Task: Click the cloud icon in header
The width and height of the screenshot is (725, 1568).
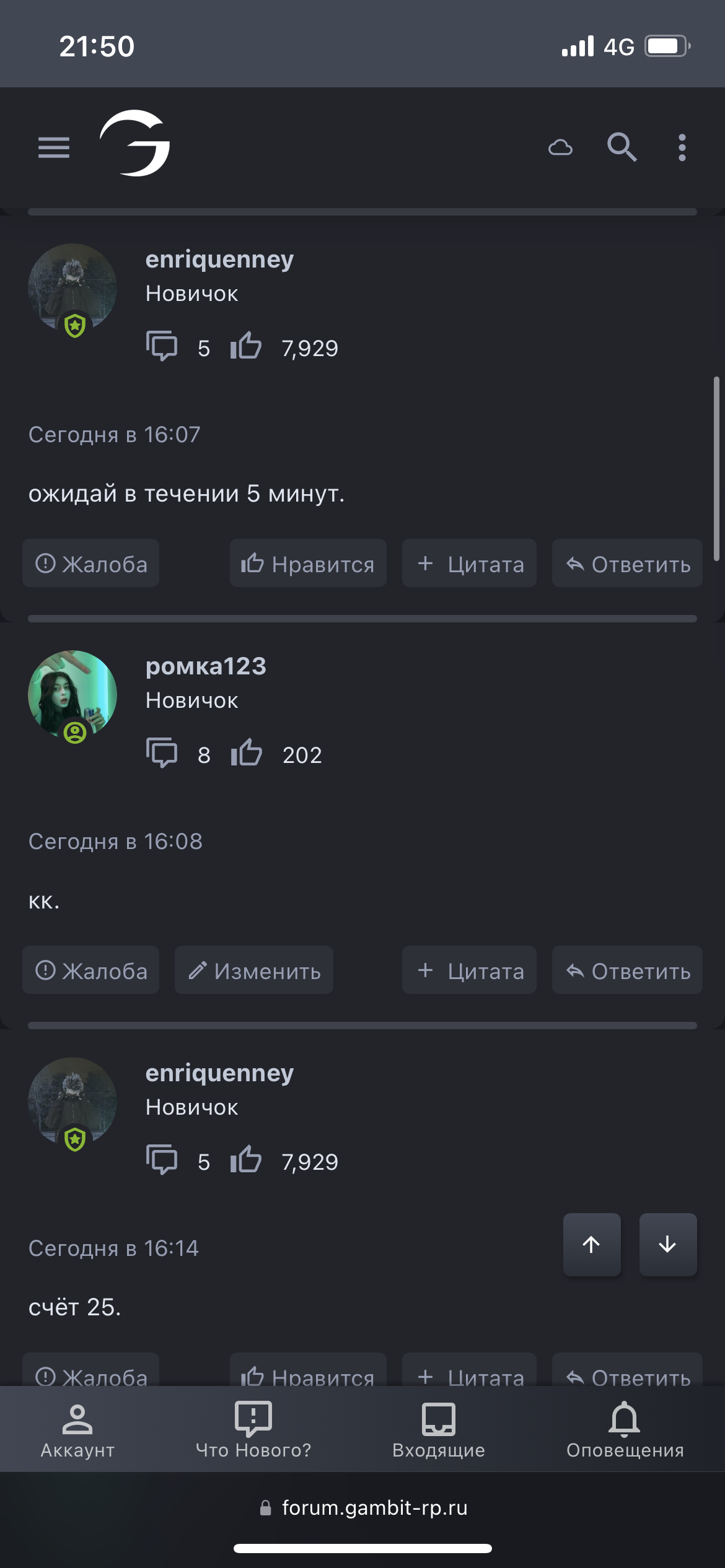Action: coord(560,147)
